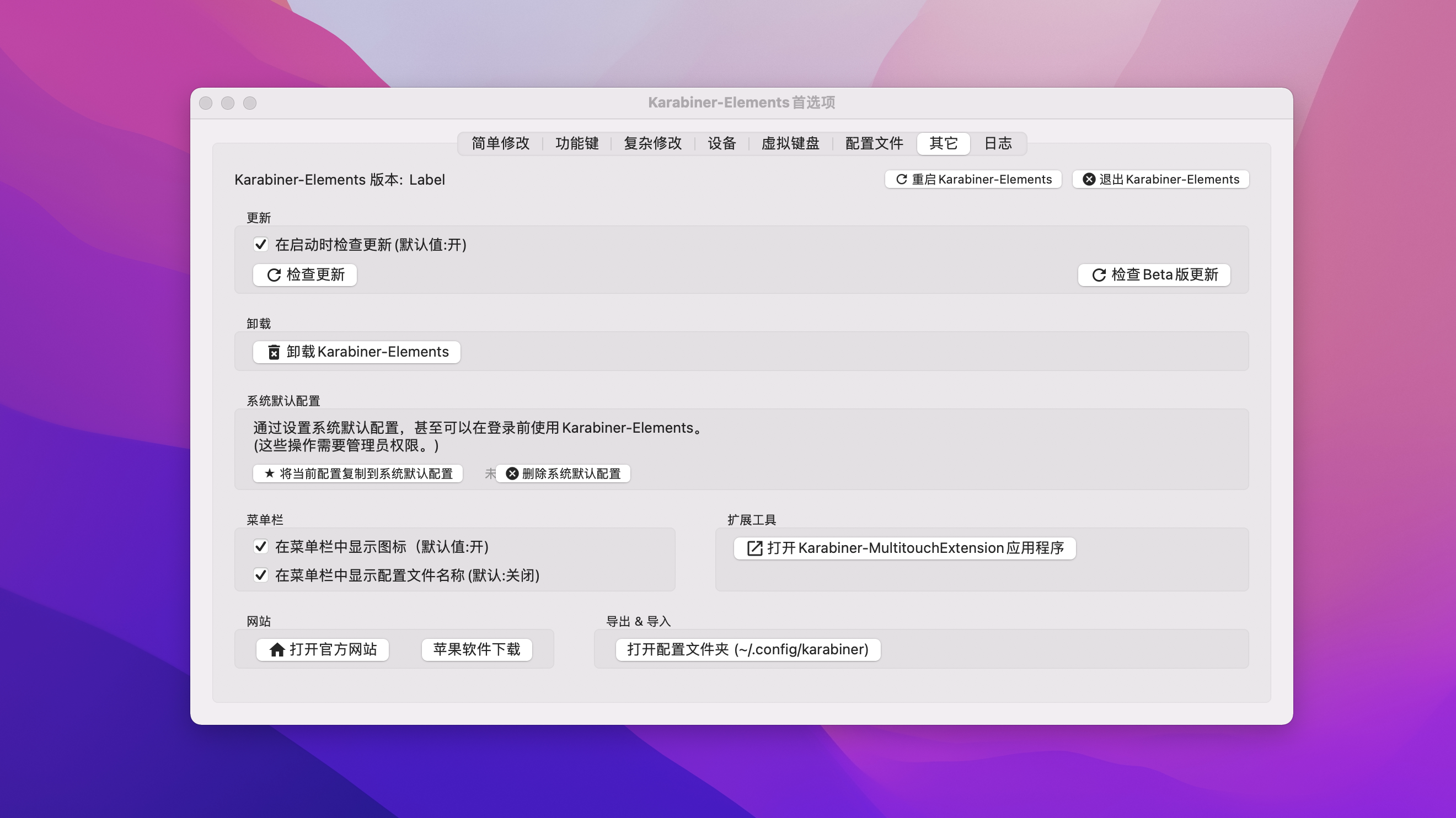This screenshot has height=818, width=1456.
Task: Click the quit X icon for Karabiner-Elements
Action: tap(1089, 179)
